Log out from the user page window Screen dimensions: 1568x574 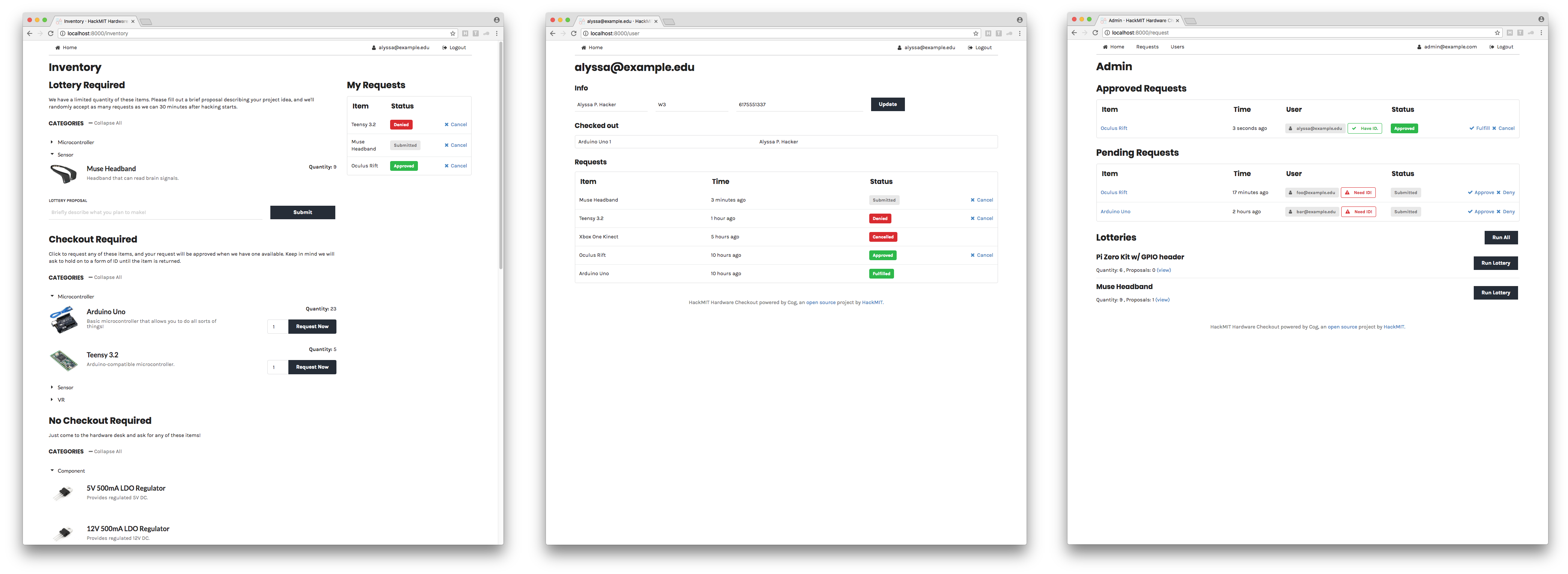(x=979, y=47)
